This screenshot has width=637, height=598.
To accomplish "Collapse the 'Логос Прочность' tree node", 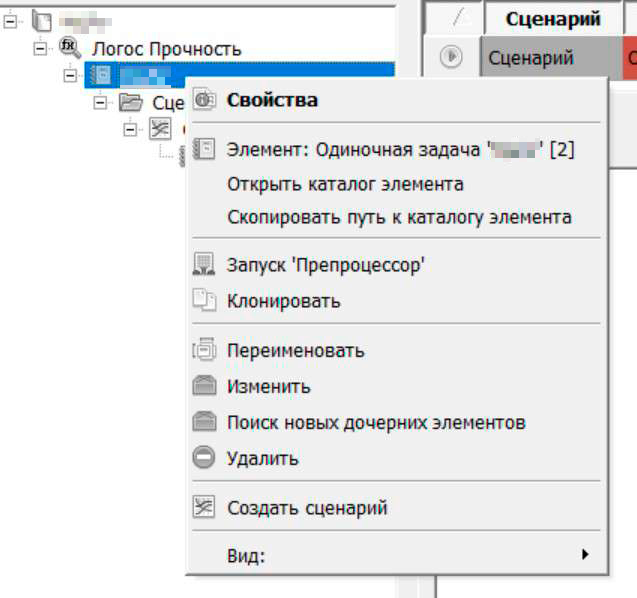I will (40, 48).
